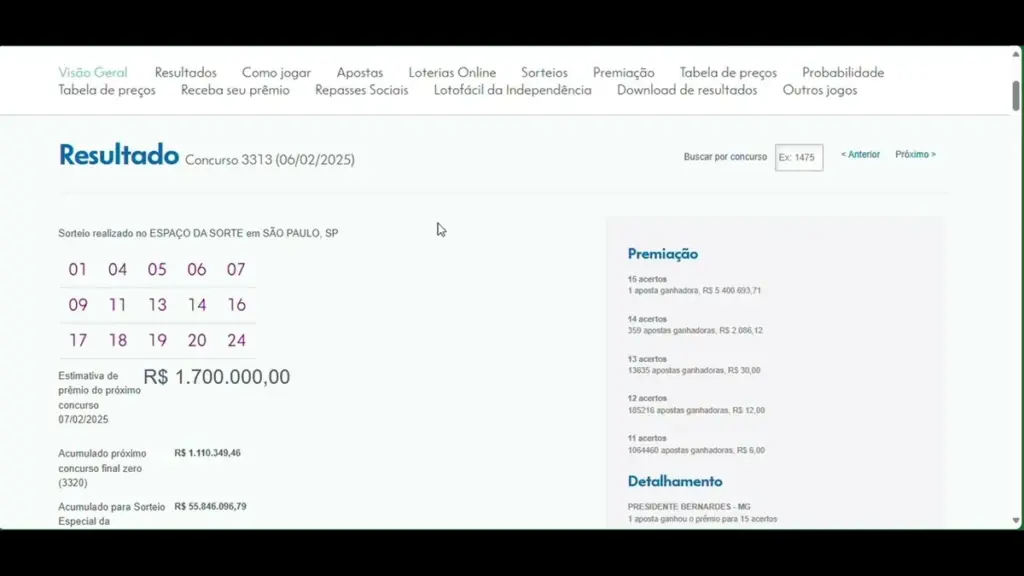Open the Premiação navigation link
This screenshot has width=1024, height=576.
pyautogui.click(x=624, y=72)
